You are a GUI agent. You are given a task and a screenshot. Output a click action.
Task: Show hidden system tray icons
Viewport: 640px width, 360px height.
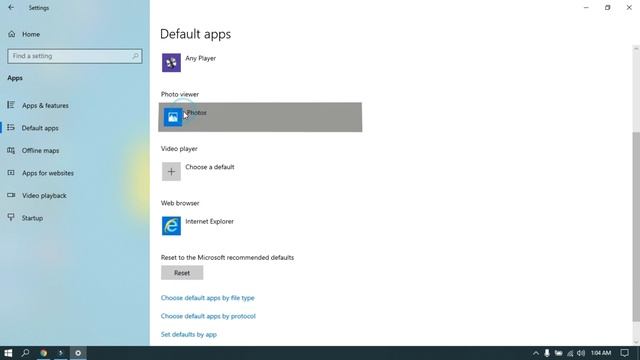point(536,353)
